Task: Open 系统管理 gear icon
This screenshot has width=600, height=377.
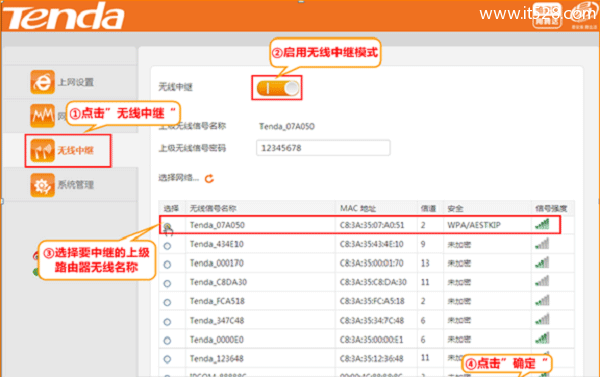Action: pos(42,185)
